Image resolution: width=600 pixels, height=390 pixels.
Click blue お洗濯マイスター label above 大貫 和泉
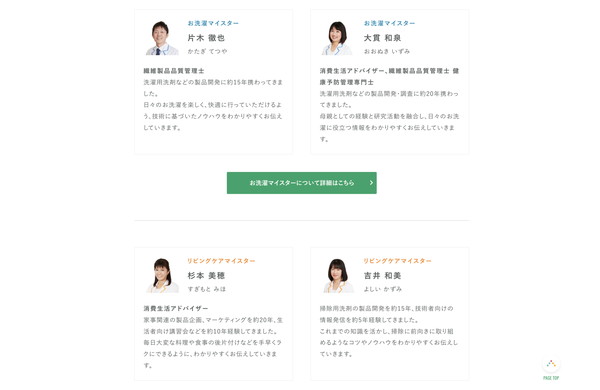coord(389,23)
